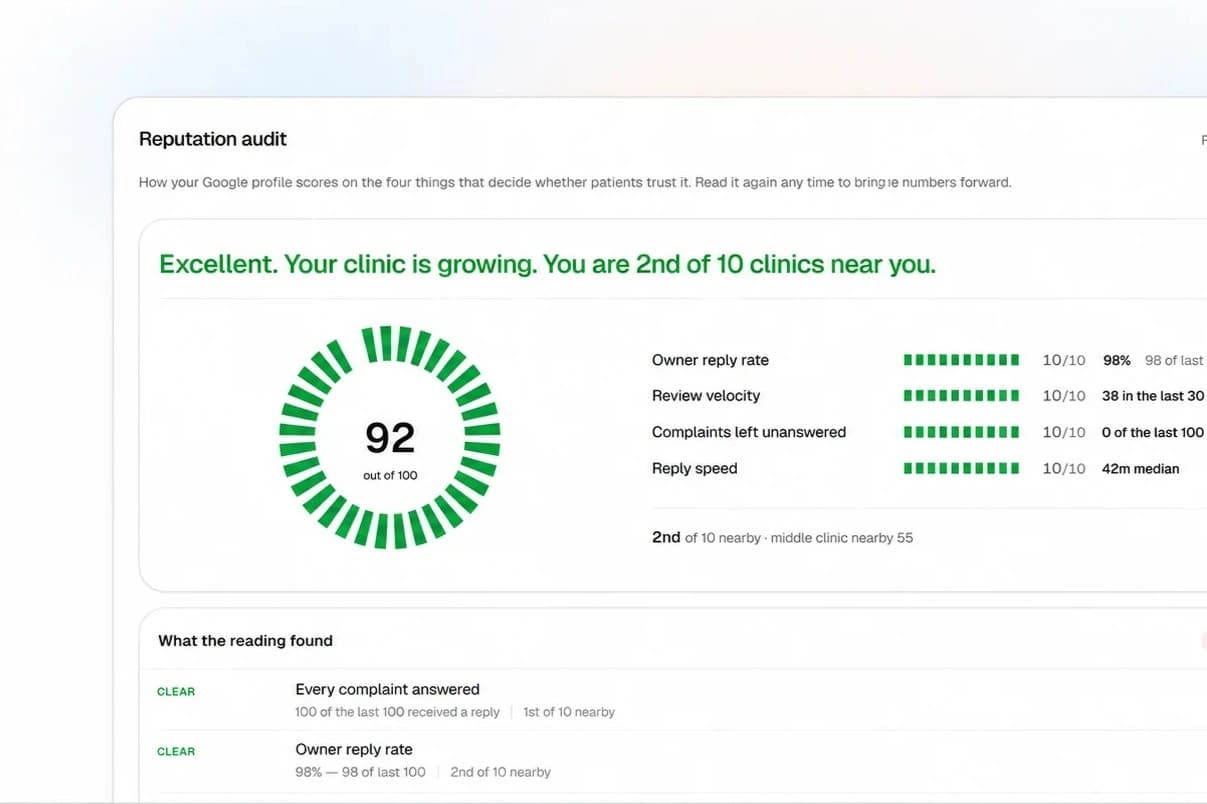Open the Owner reply rate finding row
The image size is (1207, 804).
[354, 749]
